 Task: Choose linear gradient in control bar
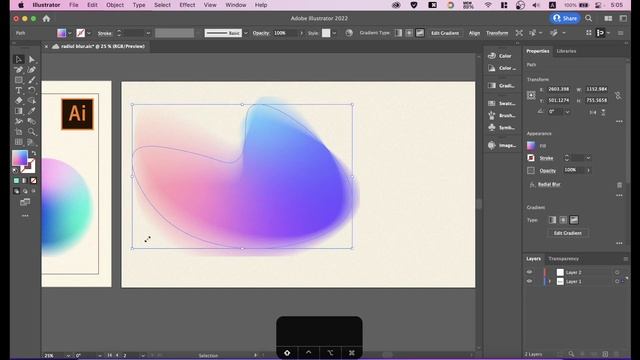pyautogui.click(x=398, y=33)
